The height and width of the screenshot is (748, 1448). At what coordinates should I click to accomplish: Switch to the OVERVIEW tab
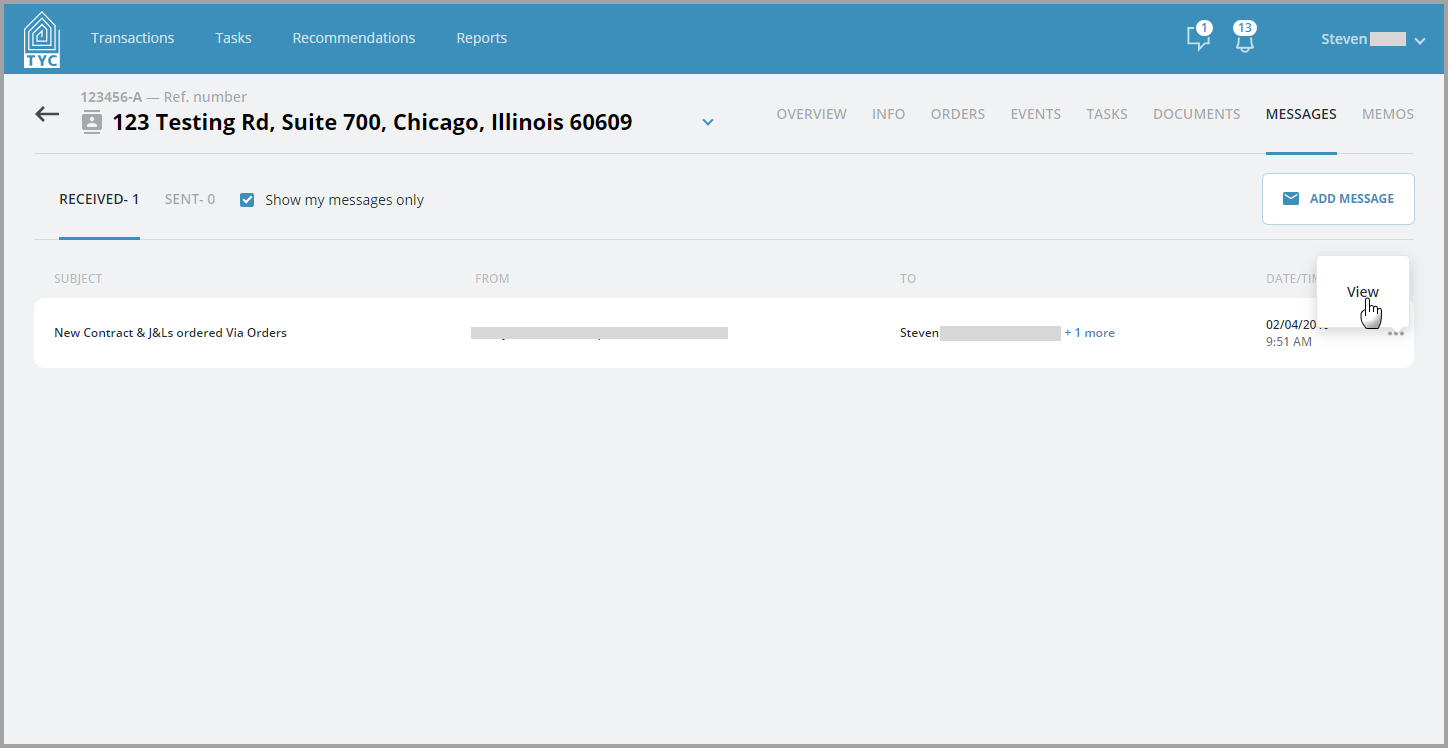click(x=811, y=114)
